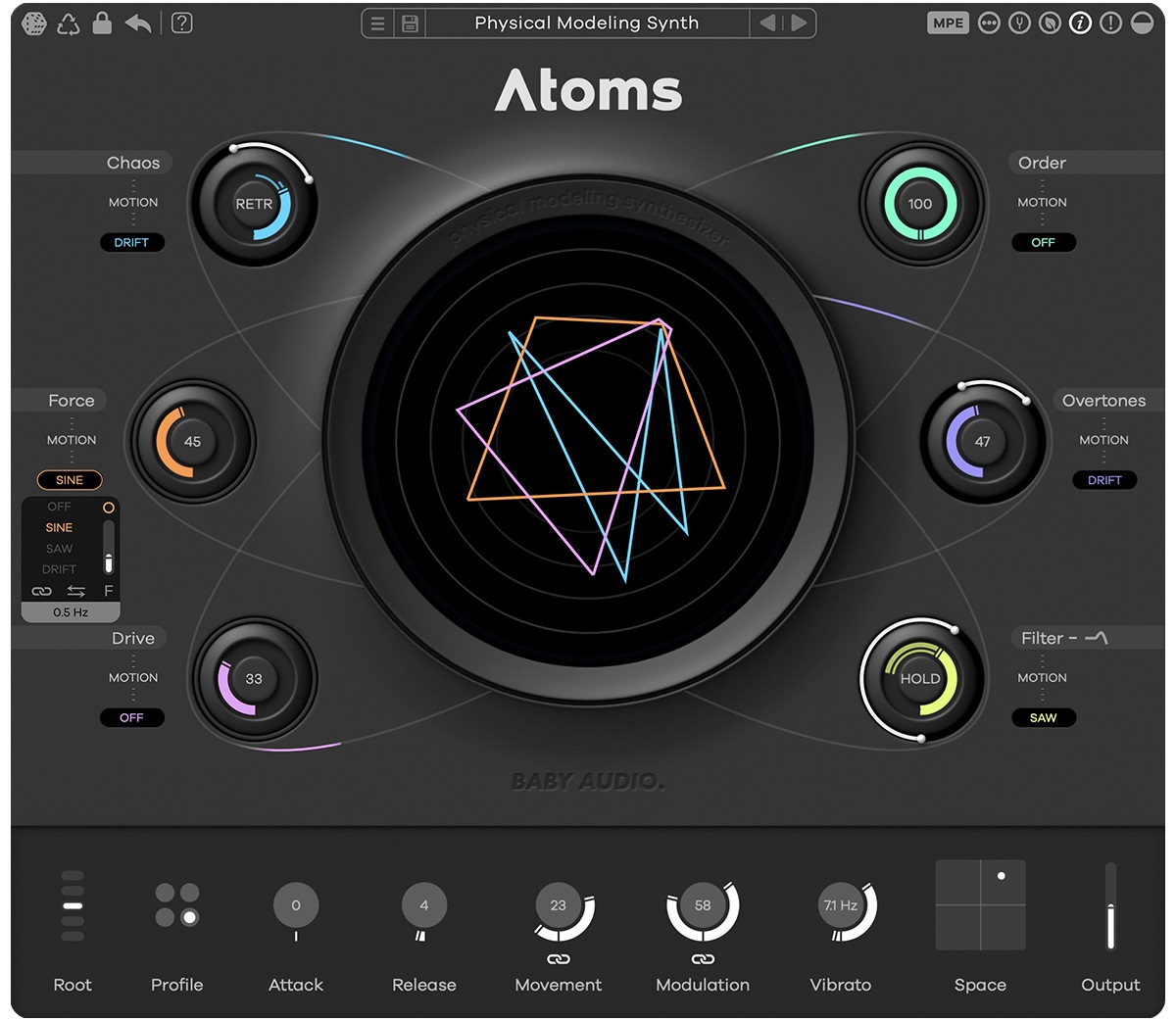
Task: Toggle MPE mode on
Action: (x=948, y=23)
